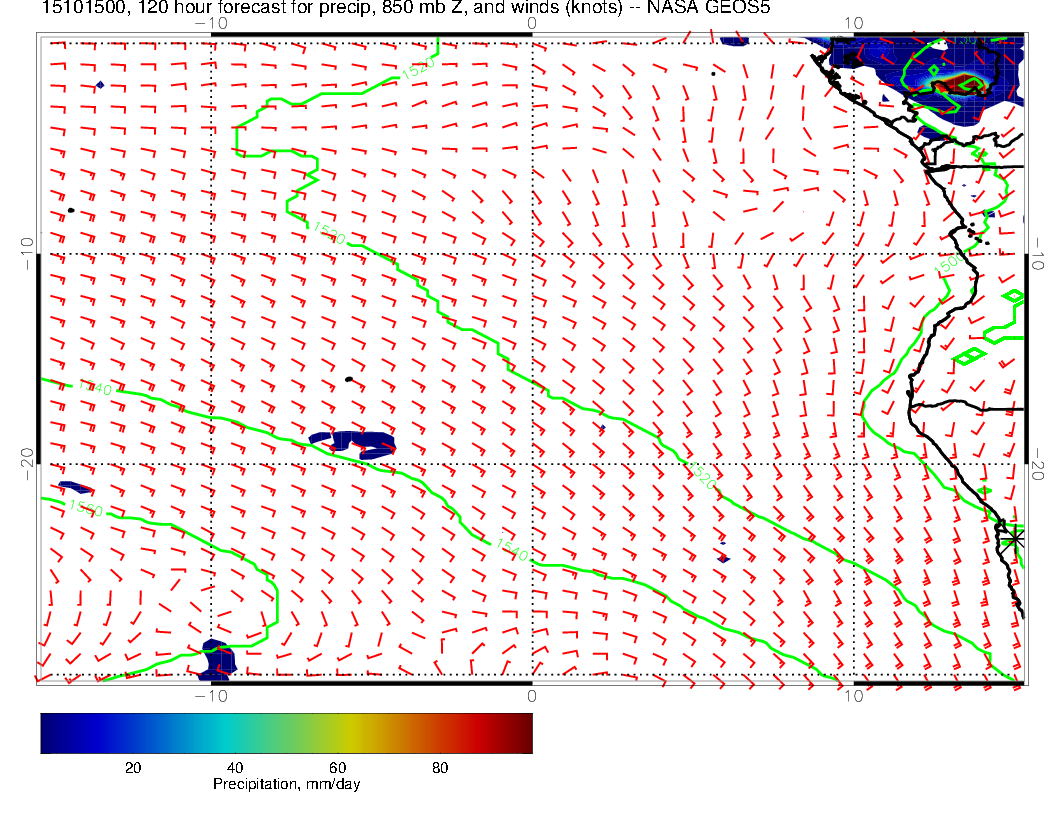Click the small blue precipitation patch below the 1540 label at the left edge
Image resolution: width=1056 pixels, height=816 pixels.
[75, 487]
